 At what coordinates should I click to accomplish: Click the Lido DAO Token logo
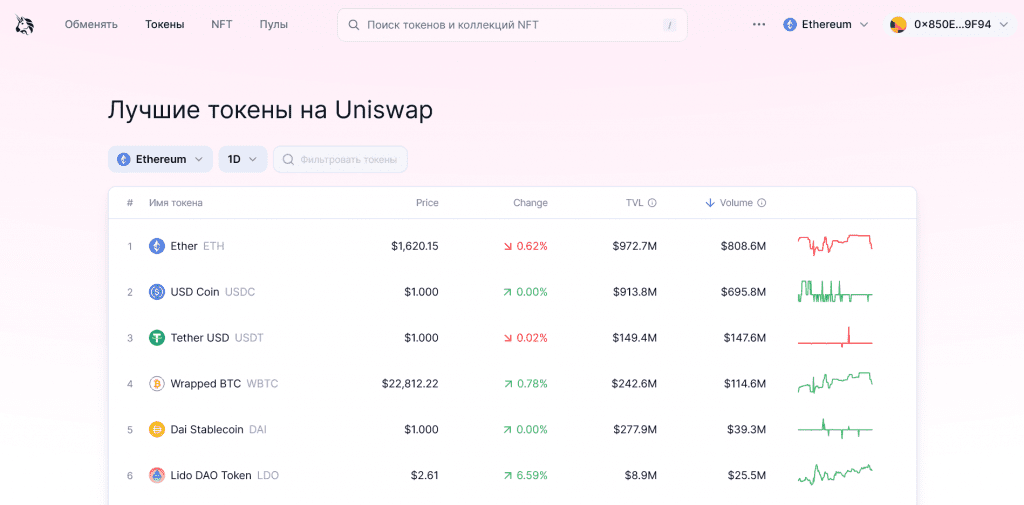(x=157, y=475)
